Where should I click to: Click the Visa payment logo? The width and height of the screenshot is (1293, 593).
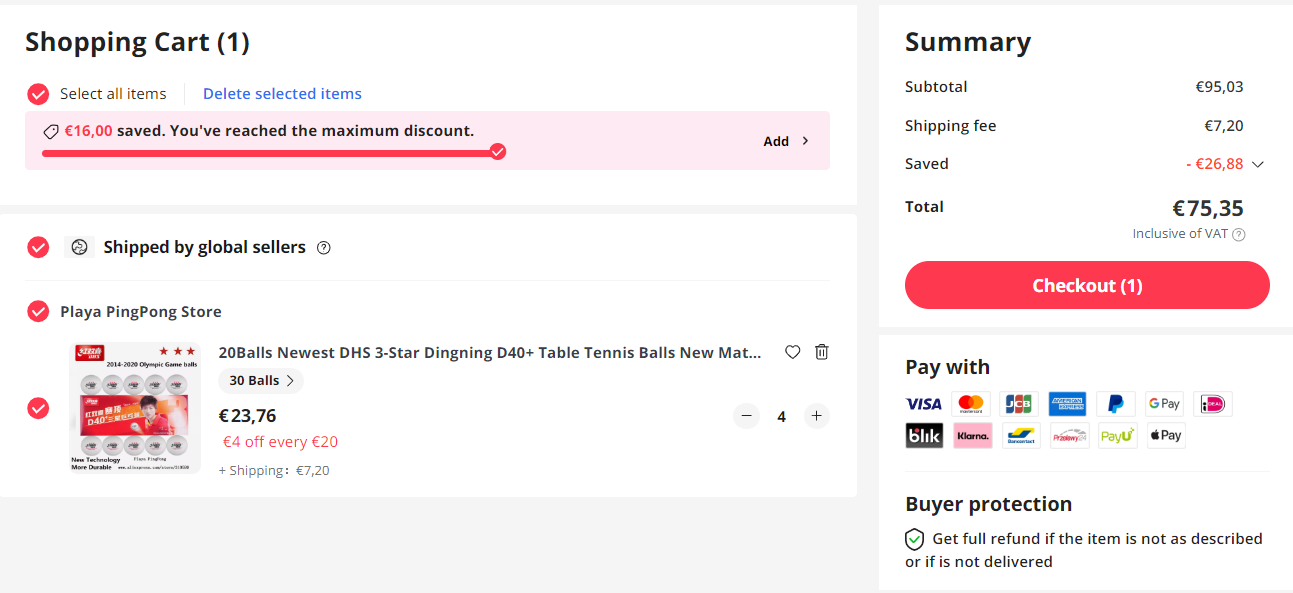click(x=924, y=404)
